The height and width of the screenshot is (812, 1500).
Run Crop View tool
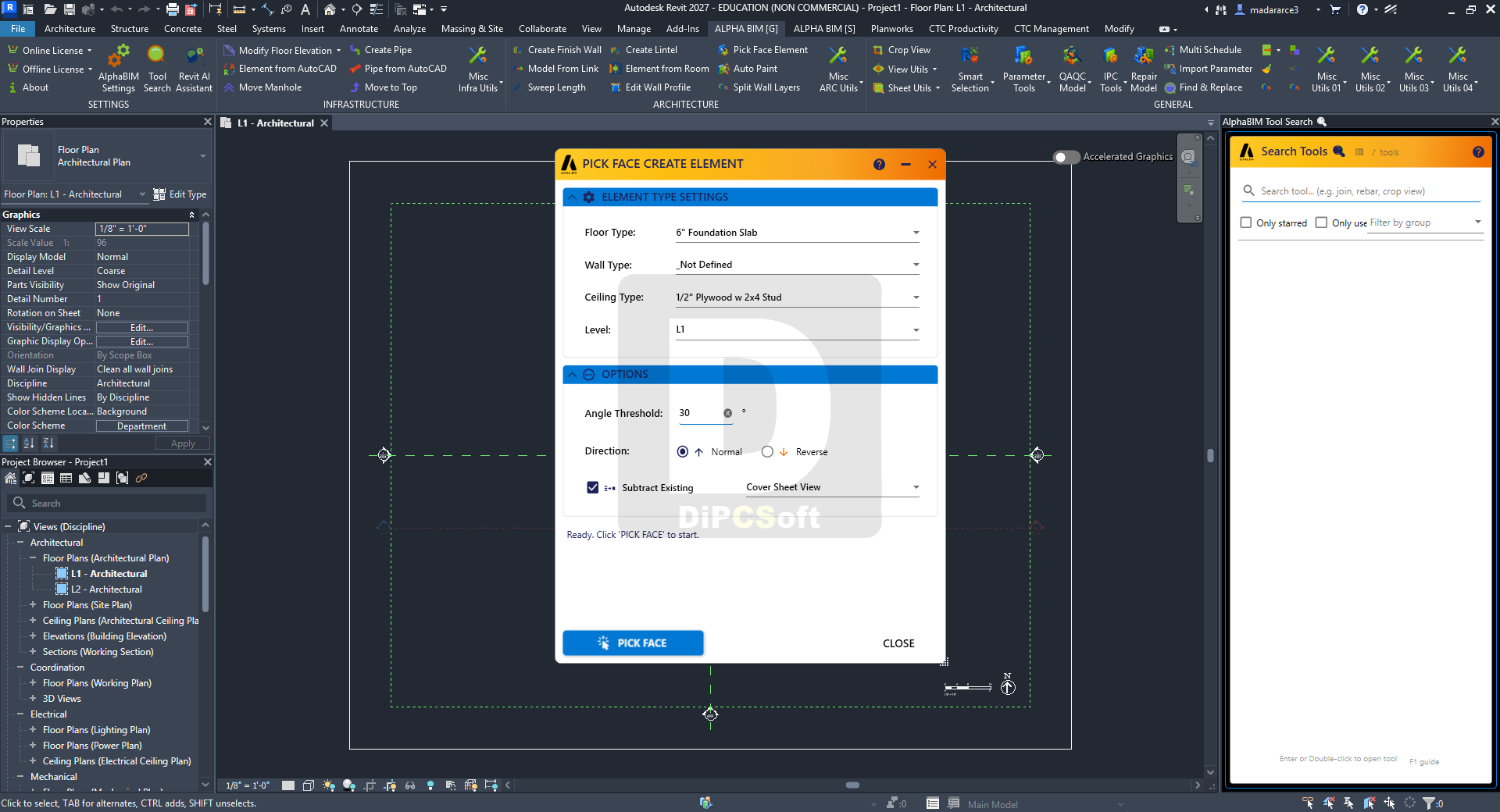point(902,50)
